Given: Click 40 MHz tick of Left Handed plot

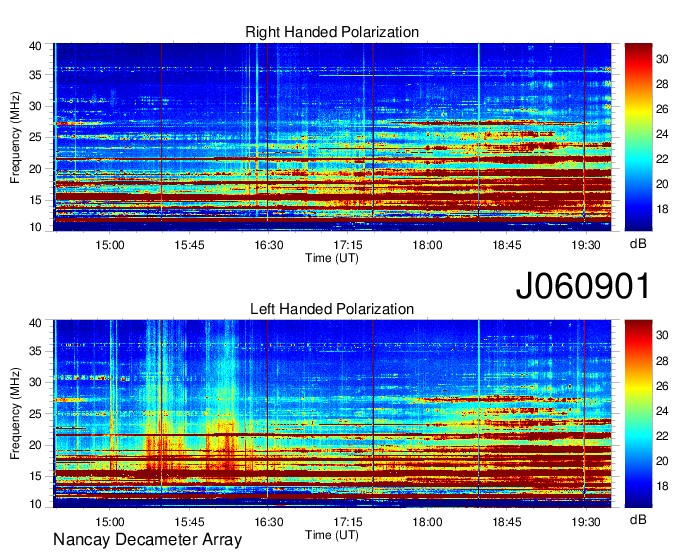Looking at the screenshot, I should 36,323.
